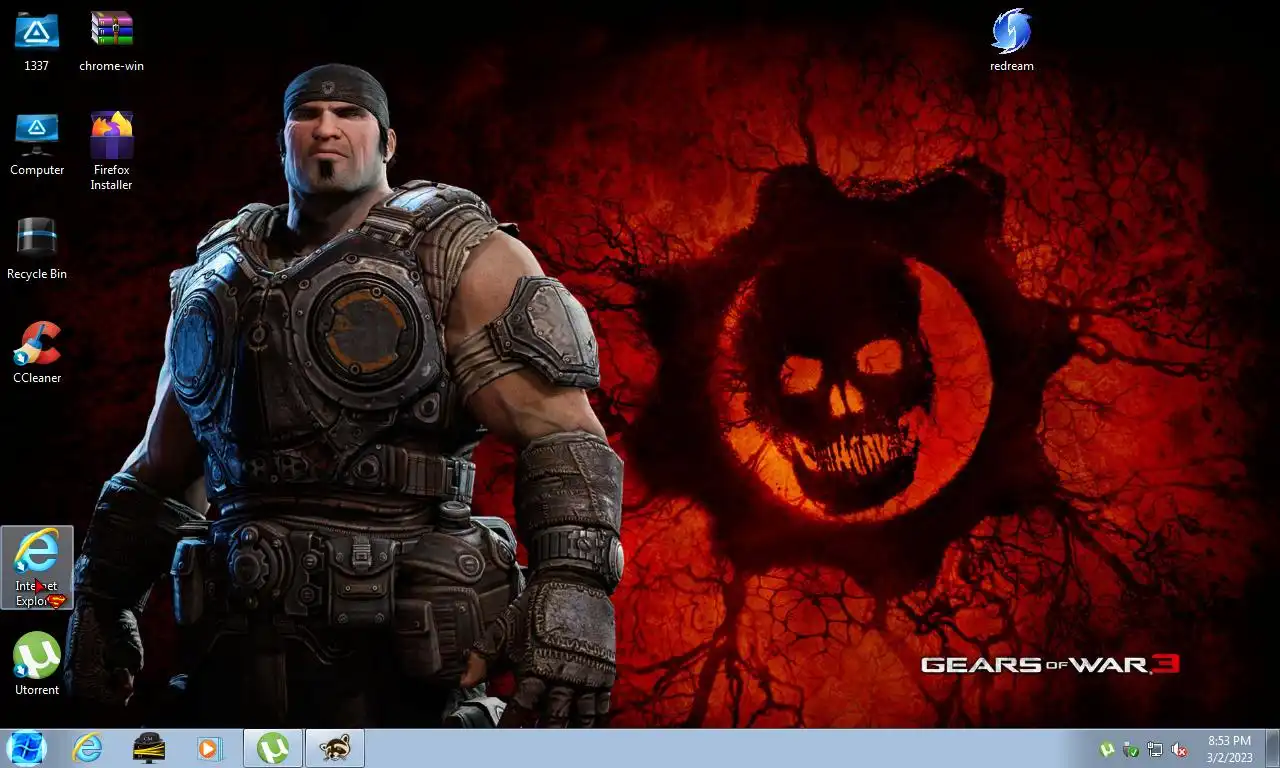1280x768 pixels.
Task: Open the network status tray icon
Action: click(1155, 749)
